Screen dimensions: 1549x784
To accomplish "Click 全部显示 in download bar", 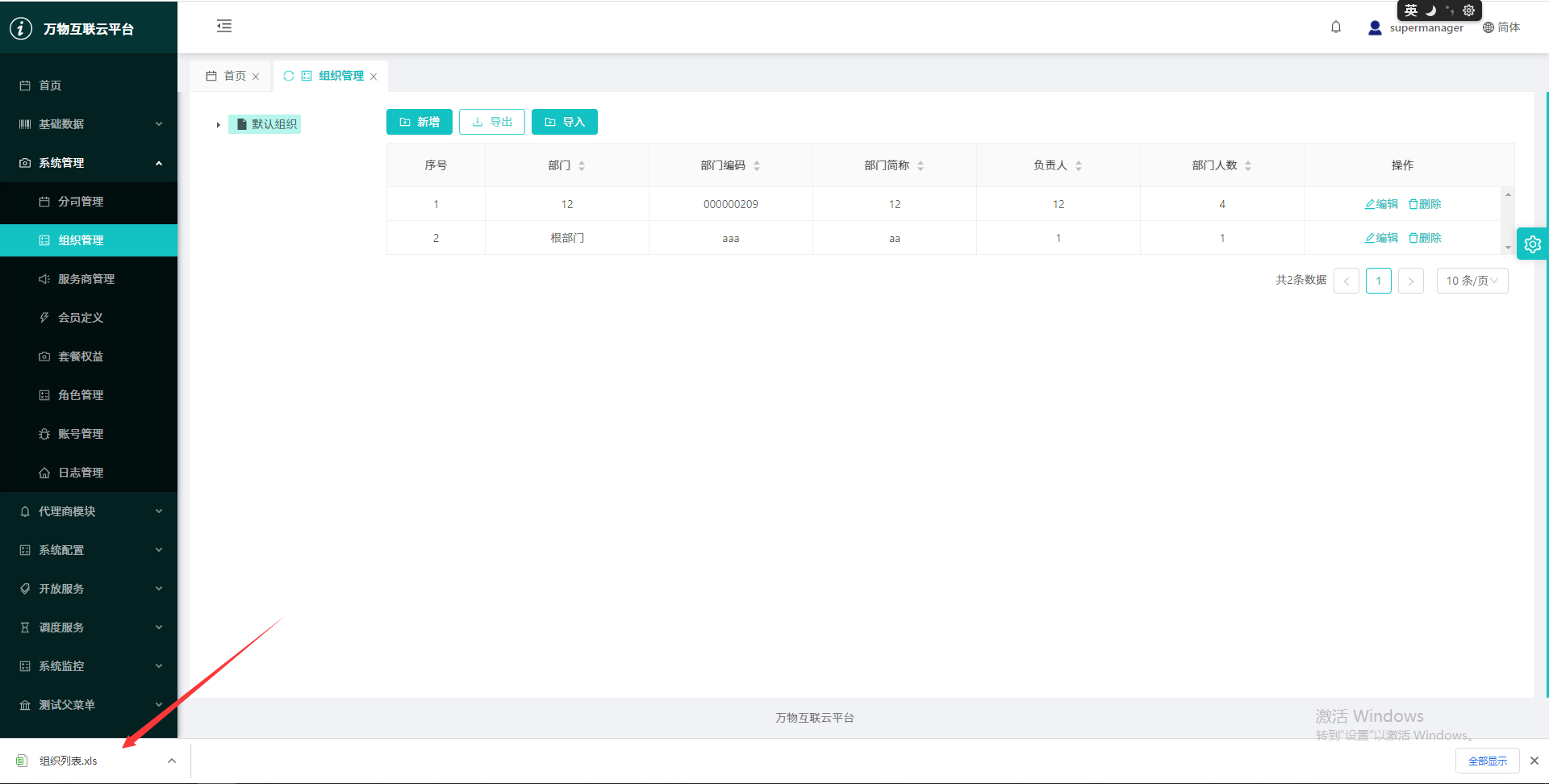I will coord(1488,761).
